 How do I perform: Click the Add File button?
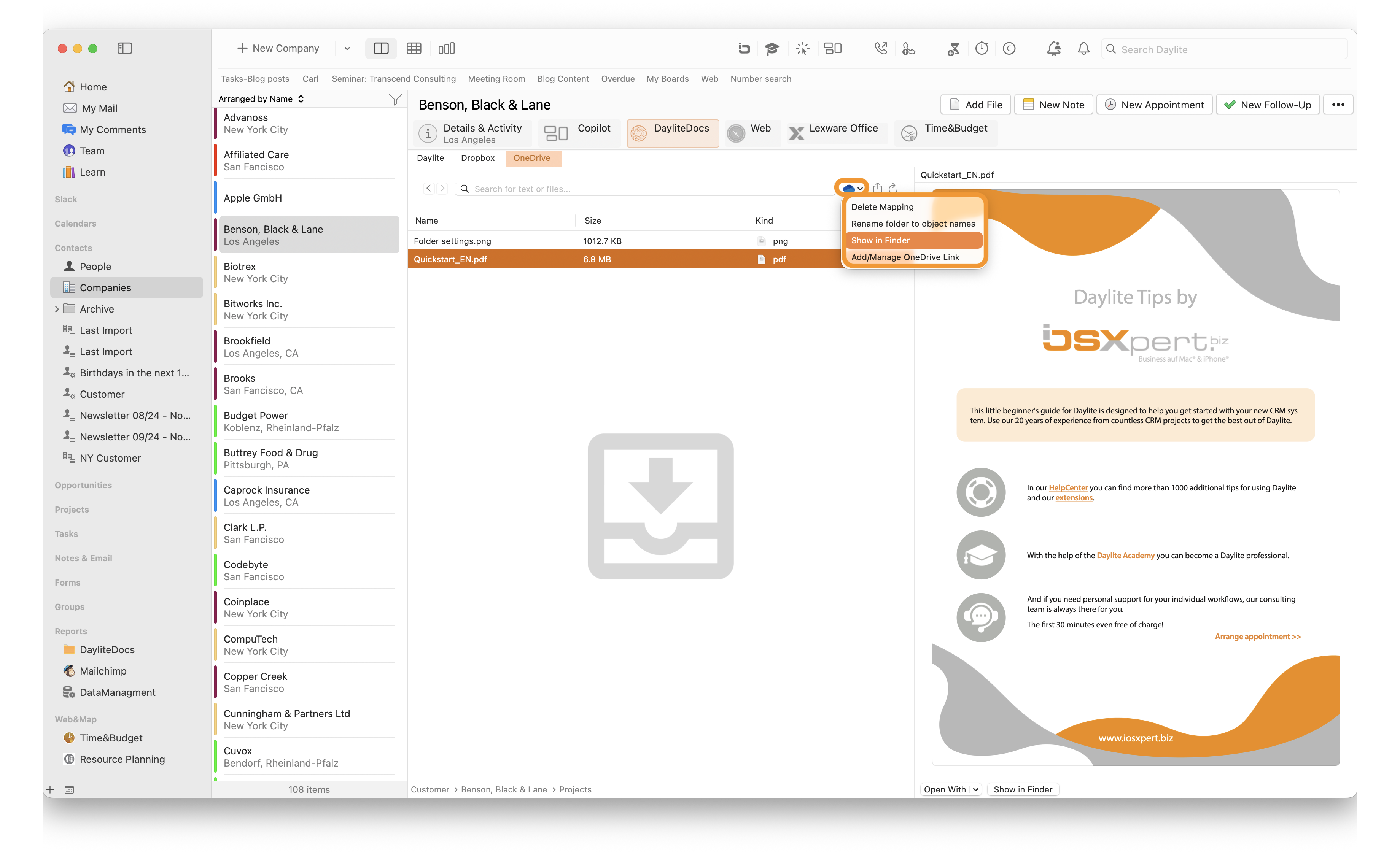(x=975, y=105)
